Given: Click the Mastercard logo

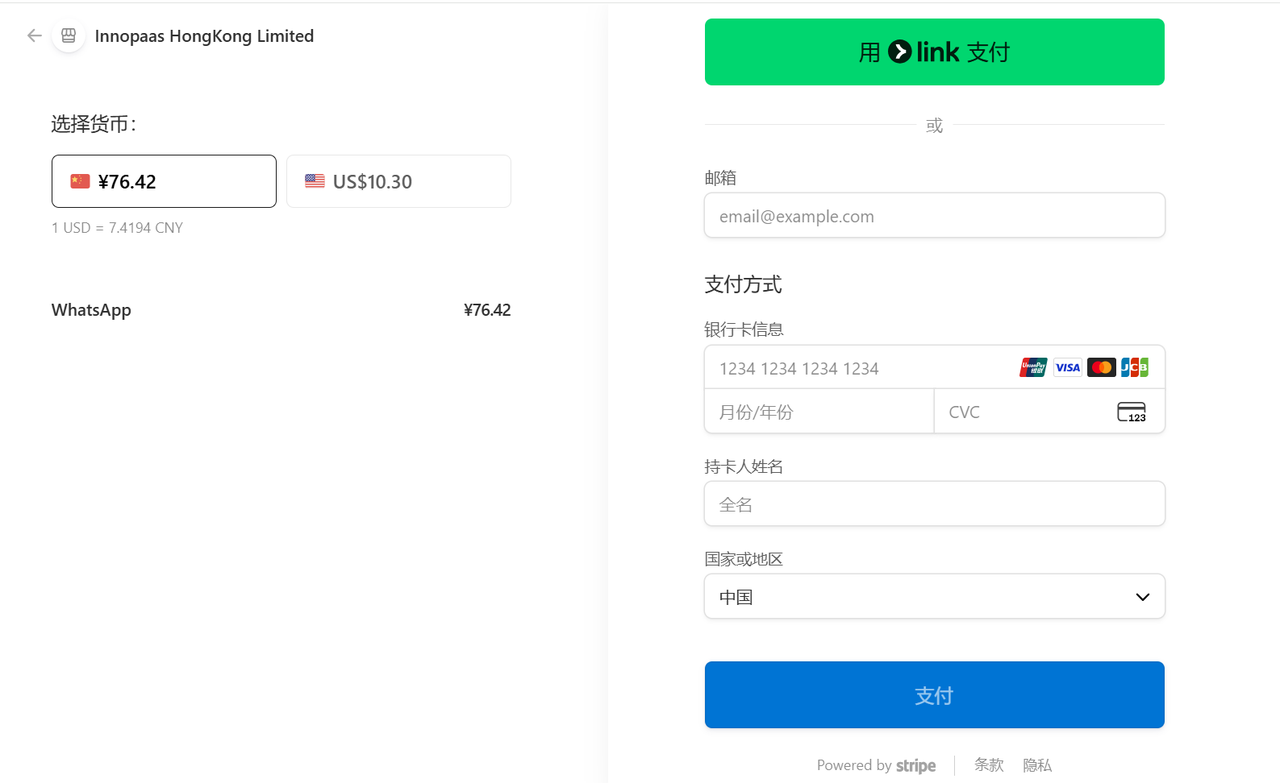Looking at the screenshot, I should [x=1101, y=368].
